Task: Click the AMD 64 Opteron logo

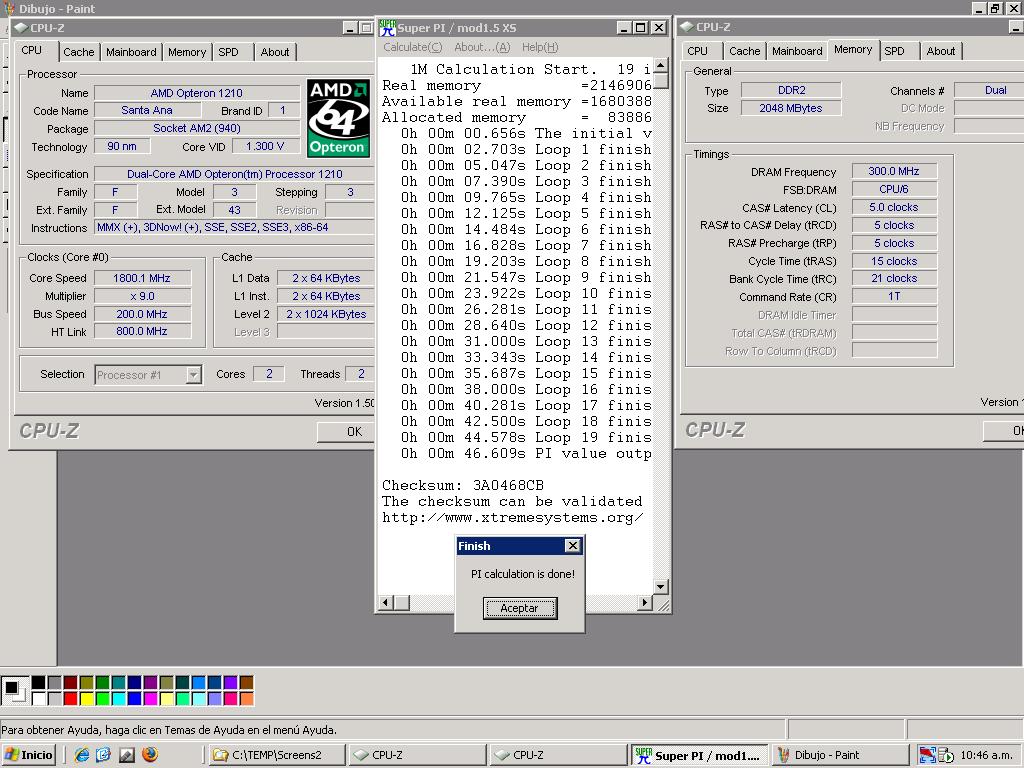Action: pyautogui.click(x=338, y=118)
